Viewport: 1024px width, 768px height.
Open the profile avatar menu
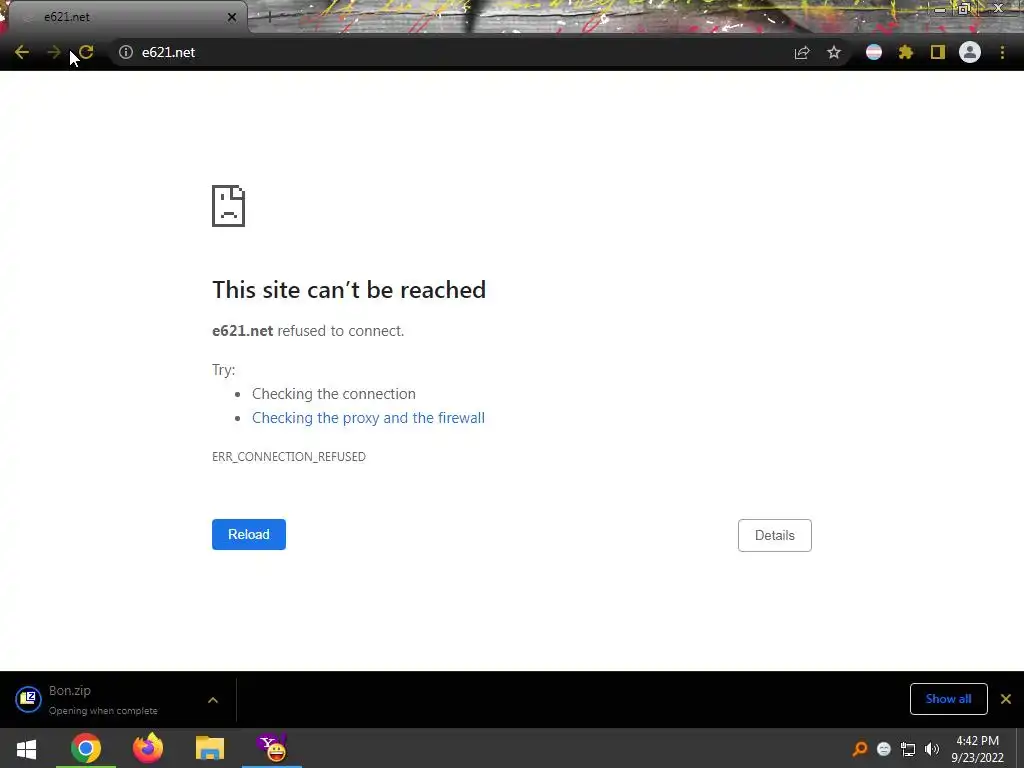970,52
